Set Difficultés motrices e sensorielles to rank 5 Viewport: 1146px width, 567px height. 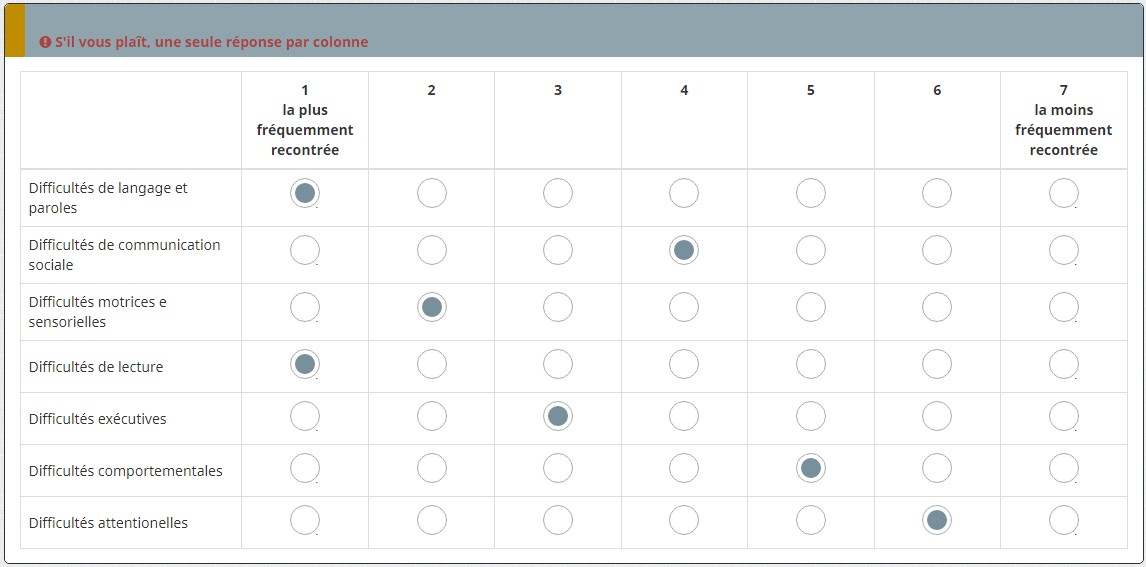coord(811,307)
